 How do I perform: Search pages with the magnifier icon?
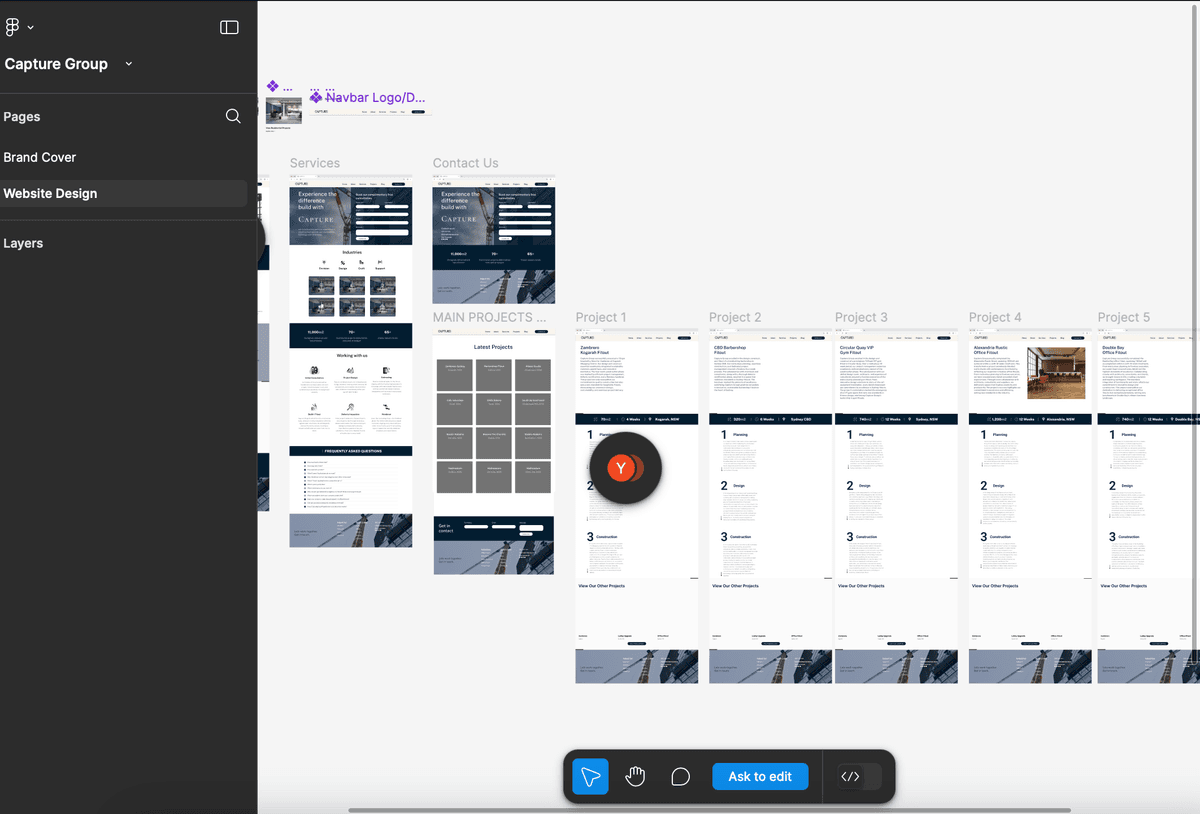[233, 116]
